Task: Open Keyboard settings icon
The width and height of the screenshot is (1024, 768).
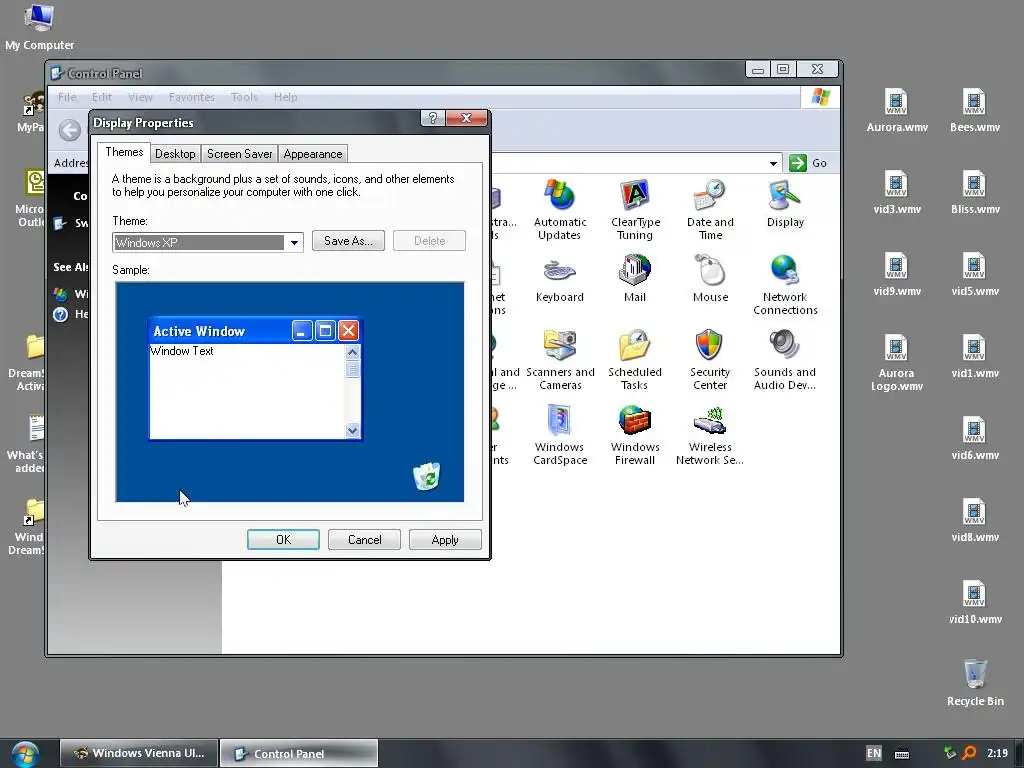Action: 560,279
